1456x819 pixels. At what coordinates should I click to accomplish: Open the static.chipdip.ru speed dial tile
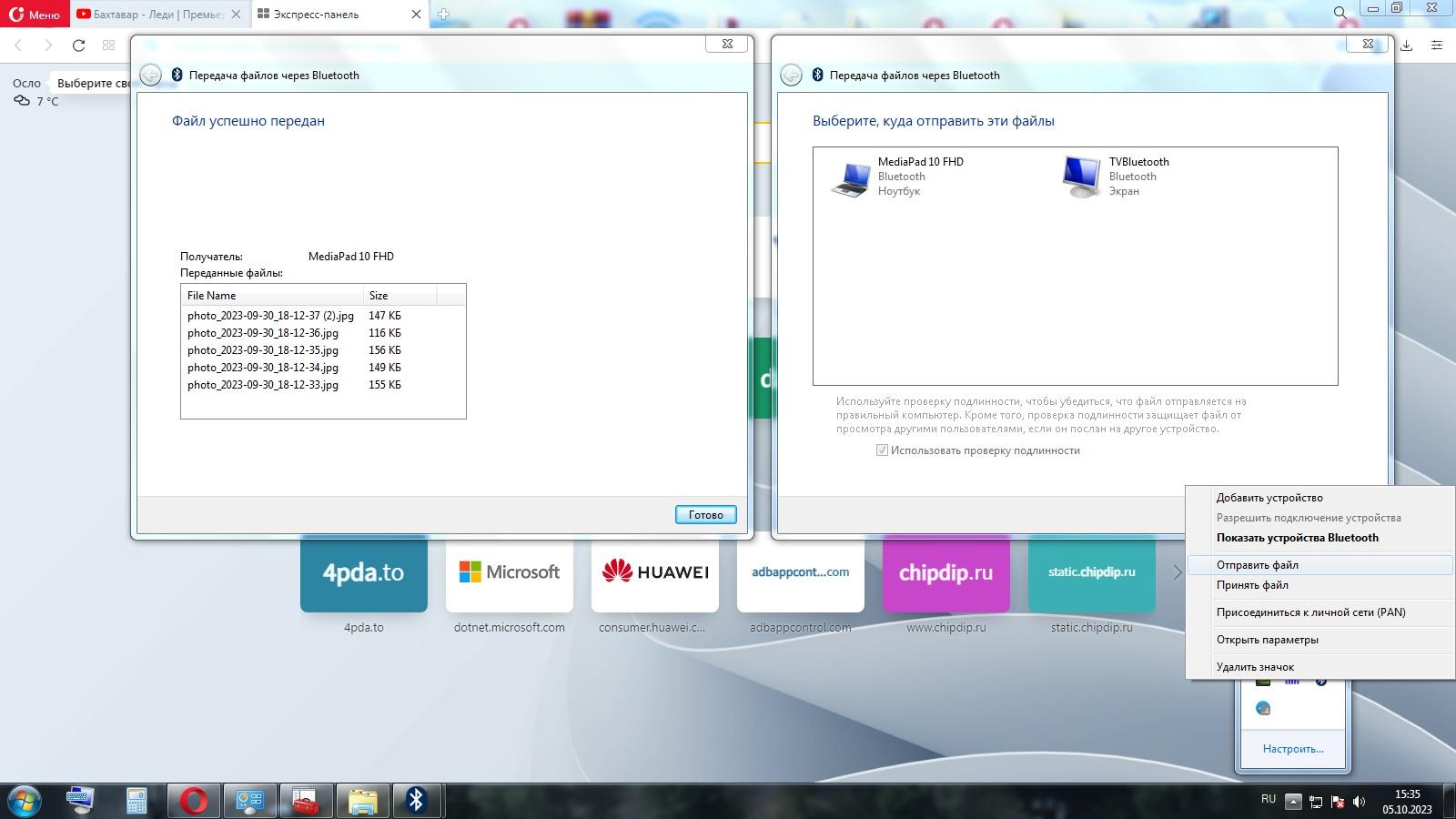pos(1092,573)
